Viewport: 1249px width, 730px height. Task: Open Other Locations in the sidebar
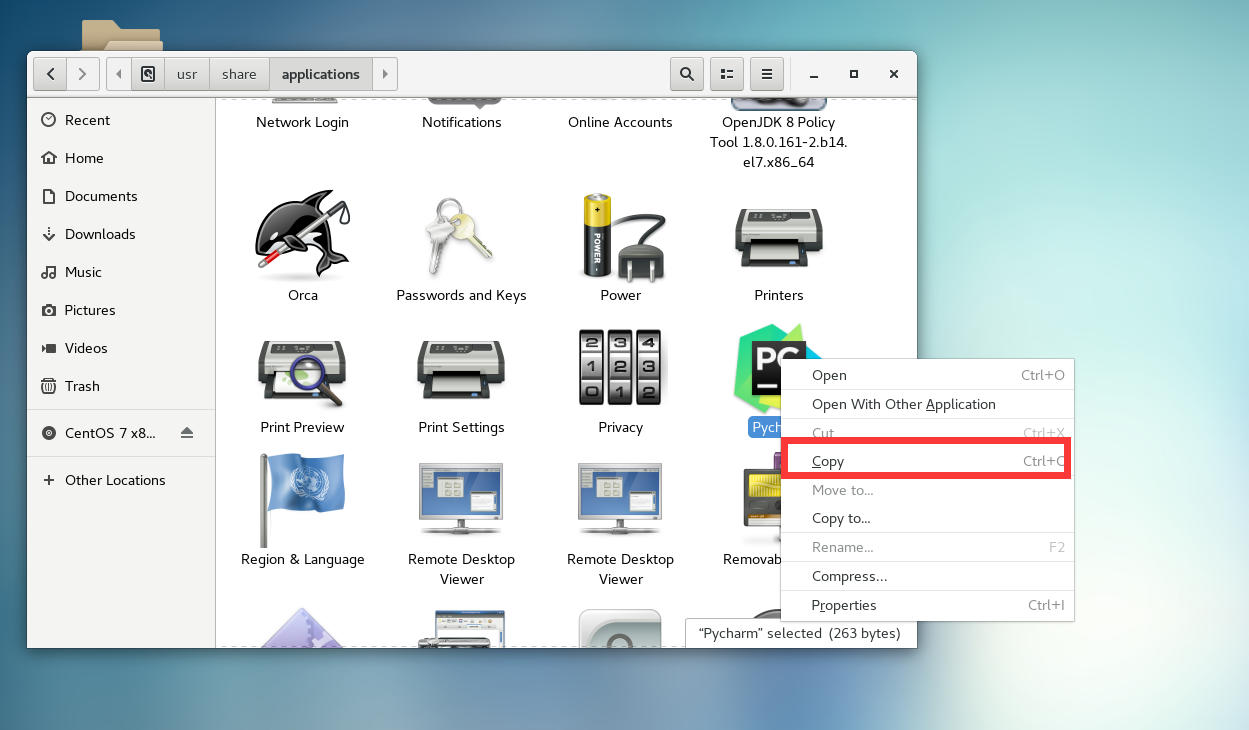tap(115, 480)
